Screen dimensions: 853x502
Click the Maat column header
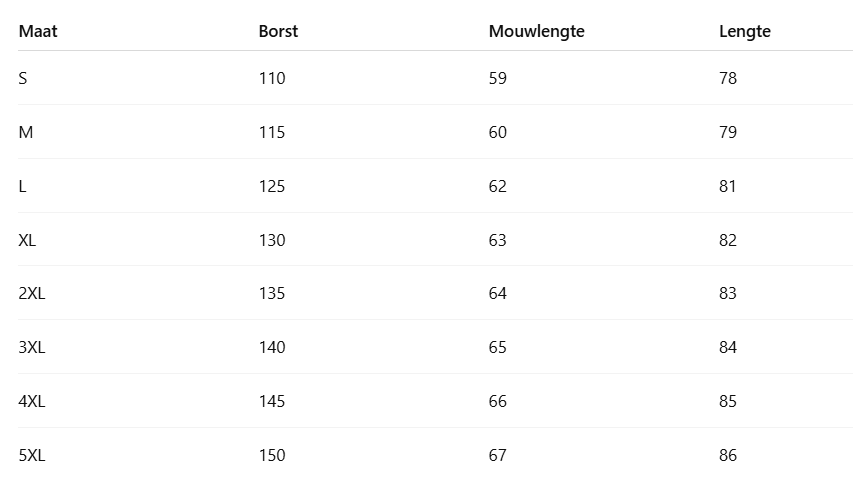point(38,31)
